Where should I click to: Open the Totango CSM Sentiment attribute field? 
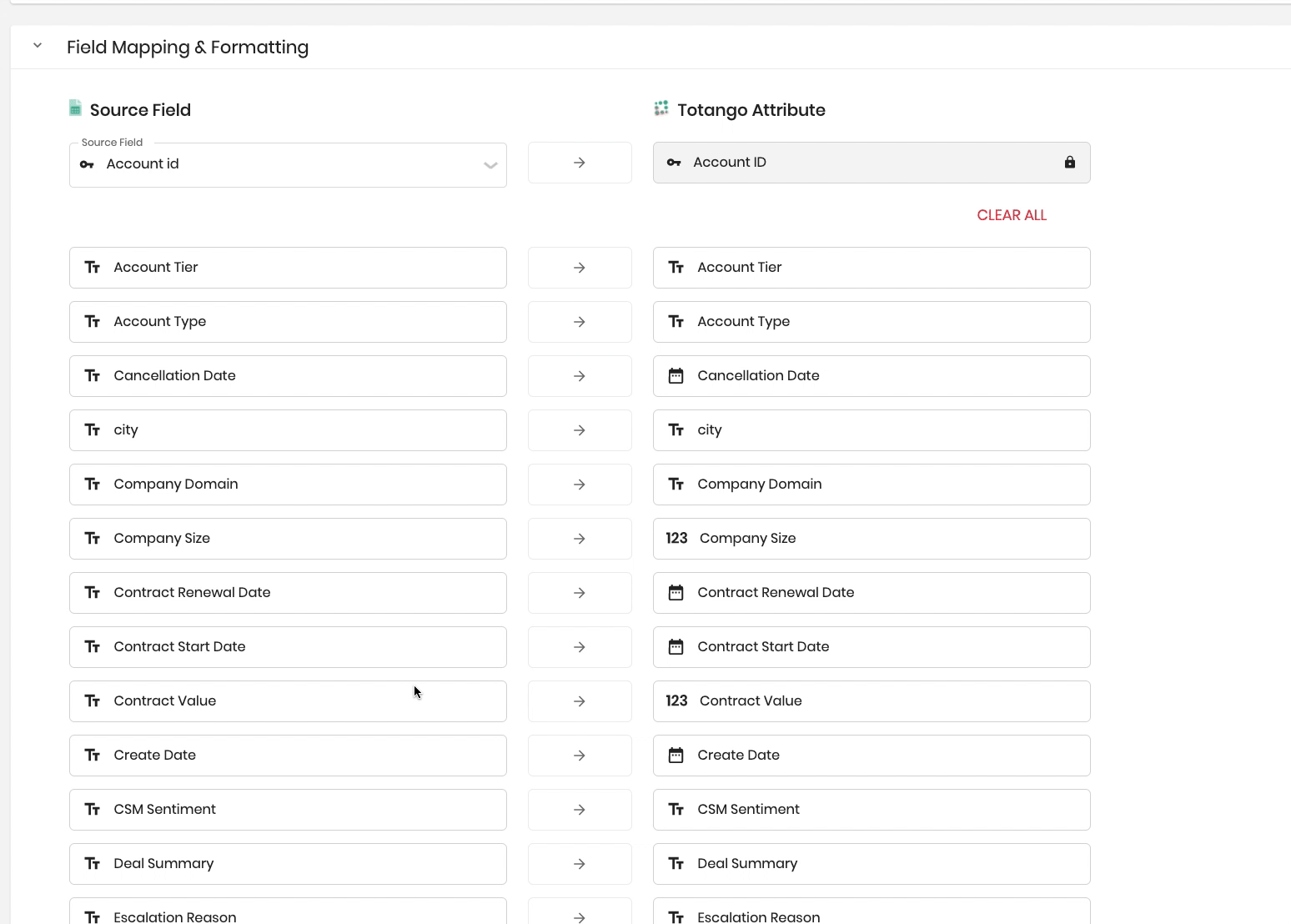pyautogui.click(x=872, y=810)
